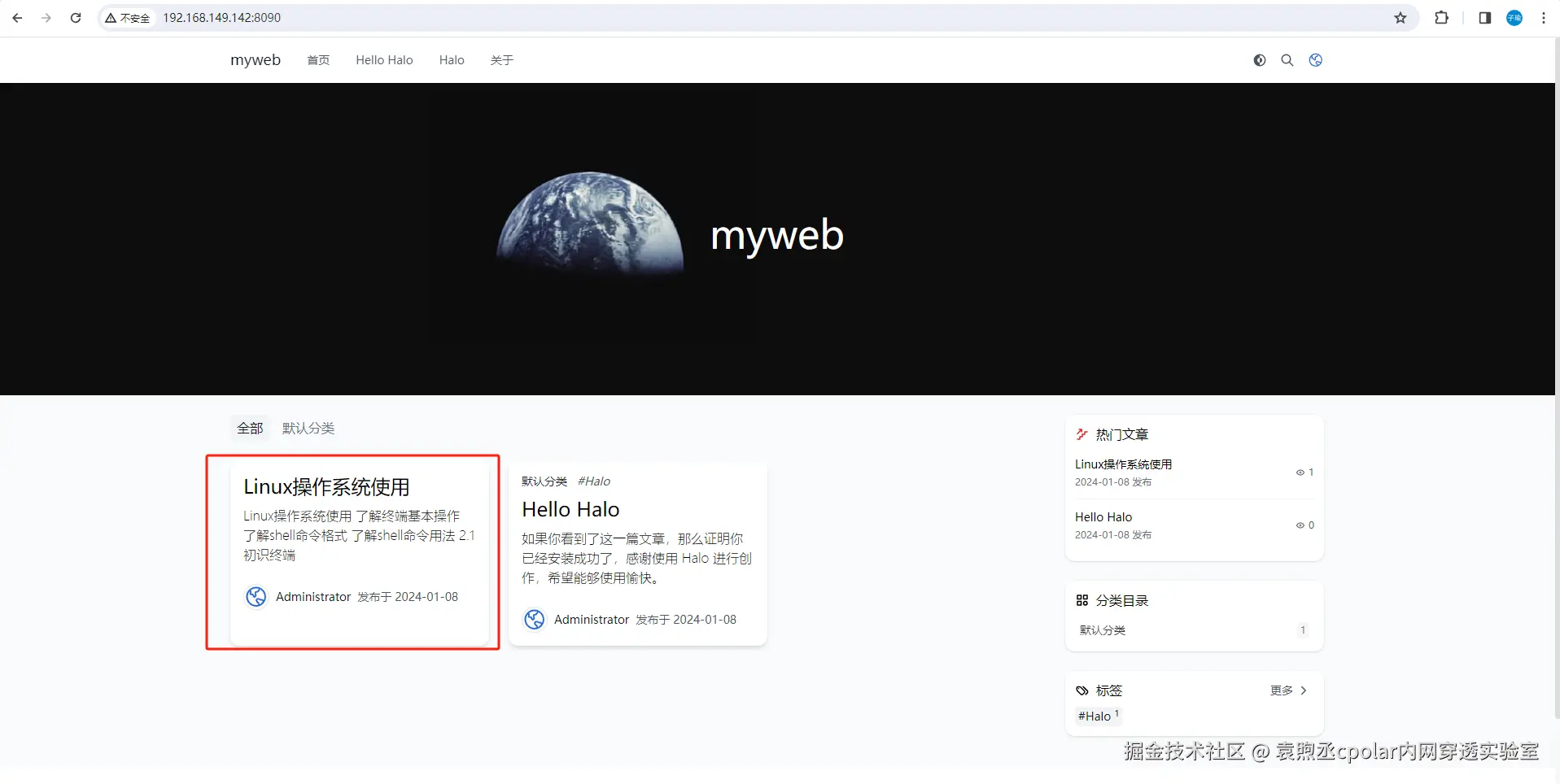Click 默认分类 label on Hello Halo card
The width and height of the screenshot is (1560, 784).
pos(544,481)
